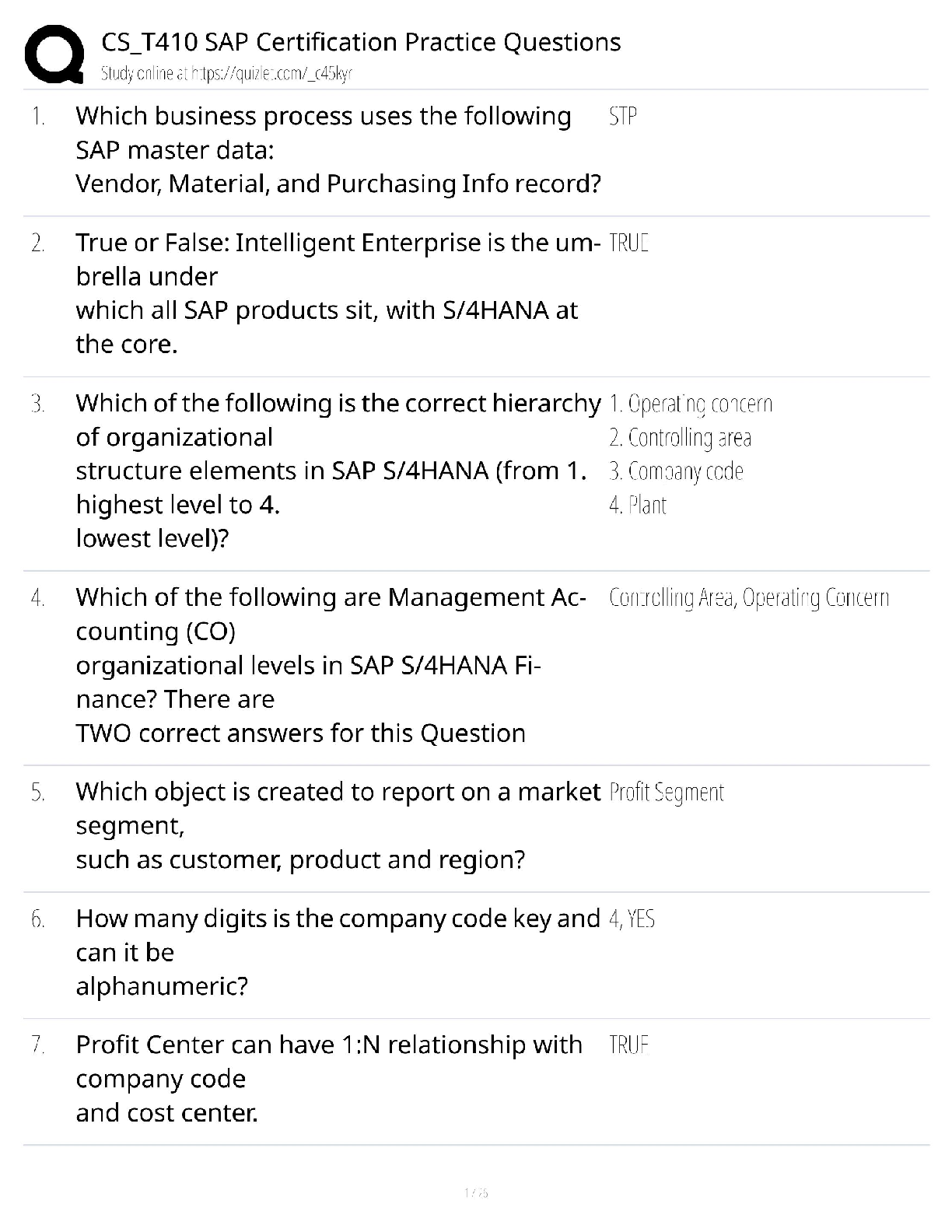Click the CS_T410 SAP Certification title
Image resolution: width=952 pixels, height=1232 pixels.
tap(361, 42)
